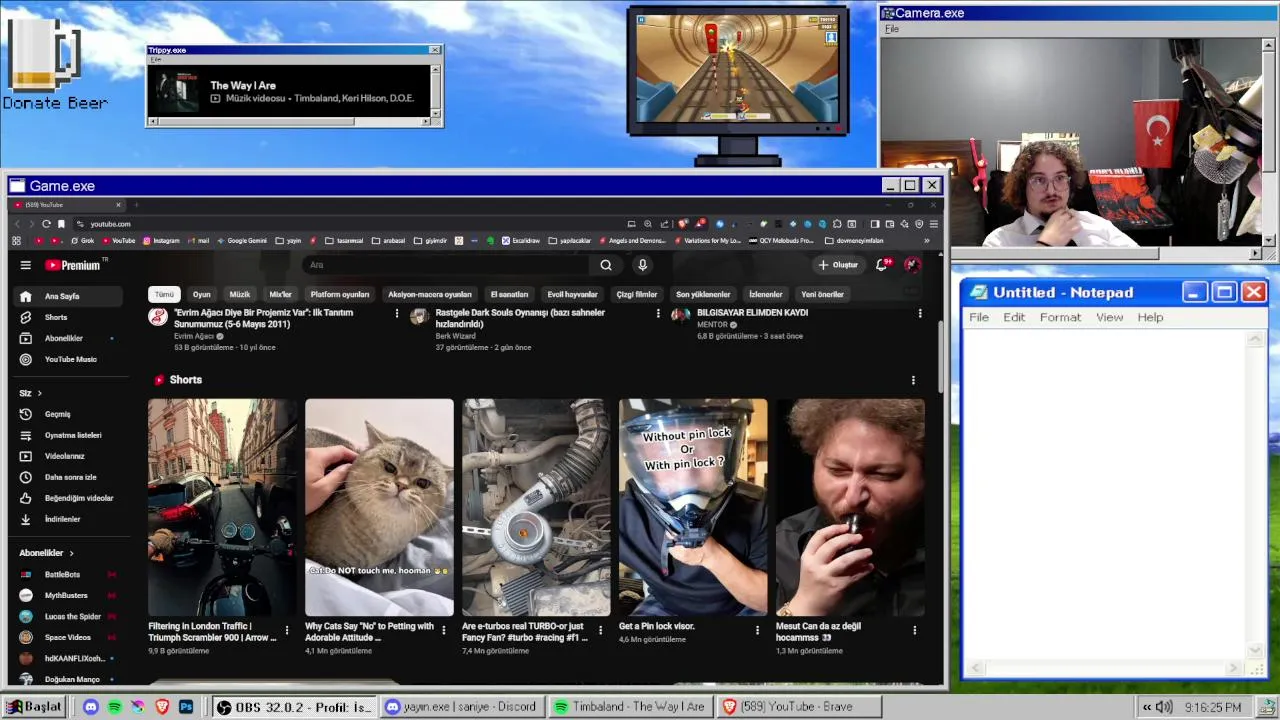Open the Grok bookmark
Viewport: 1280px width, 720px height.
click(82, 241)
